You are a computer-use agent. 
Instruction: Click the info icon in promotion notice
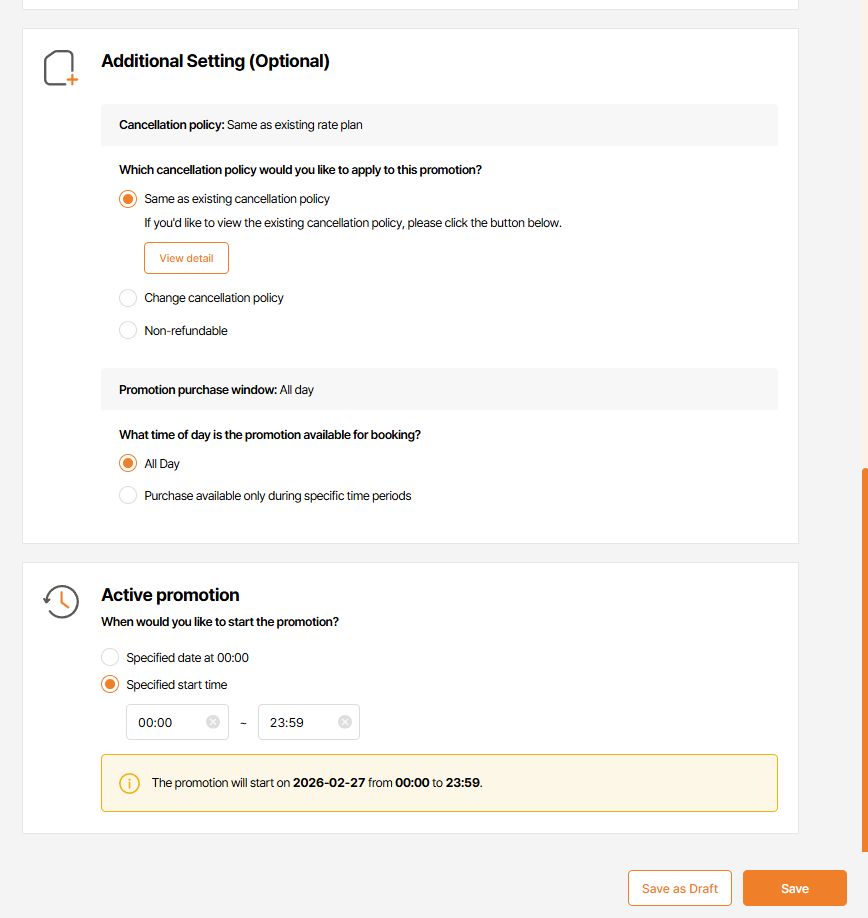coord(129,783)
